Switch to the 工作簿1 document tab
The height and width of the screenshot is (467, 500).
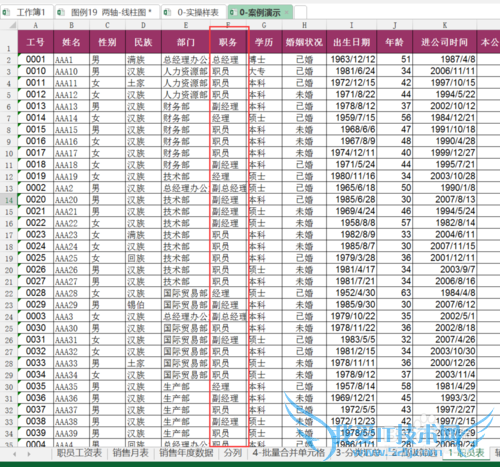tap(27, 13)
